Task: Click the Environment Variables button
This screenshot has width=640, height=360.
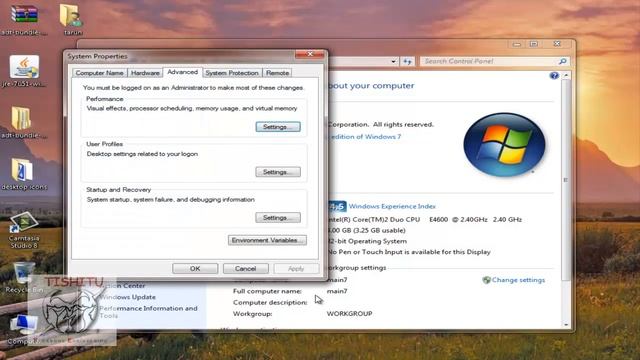Action: pyautogui.click(x=267, y=240)
